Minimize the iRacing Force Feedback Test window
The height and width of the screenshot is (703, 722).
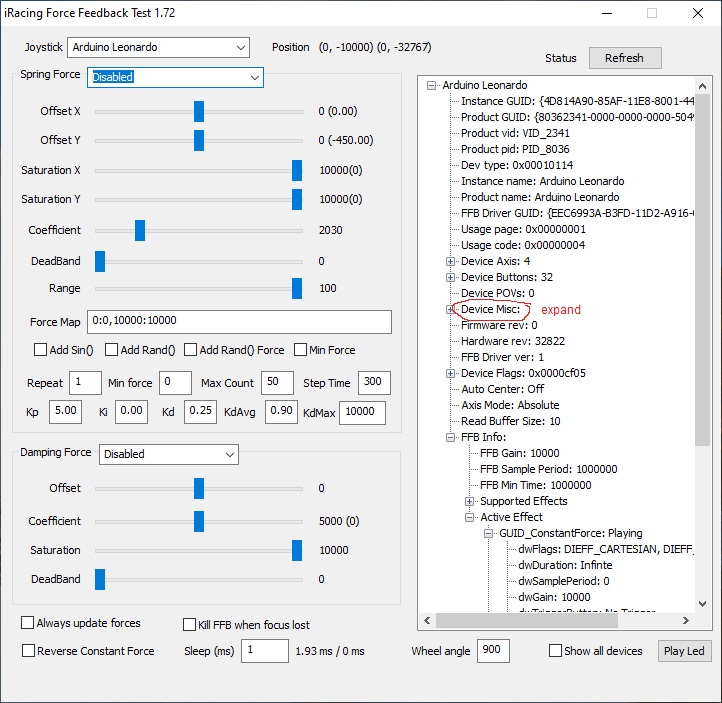pos(607,13)
